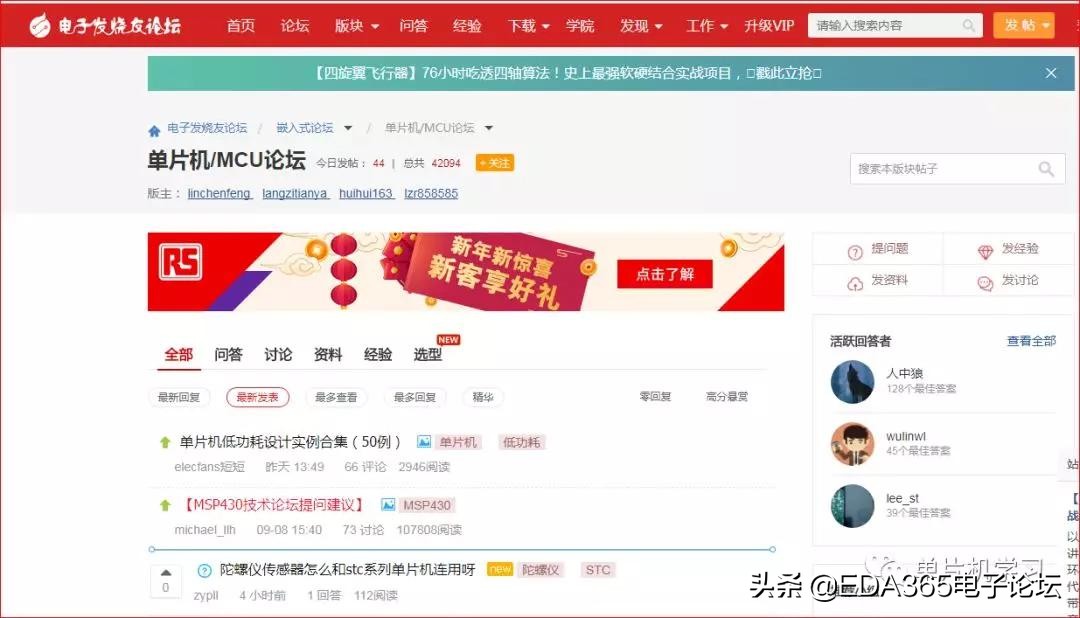Click the search icon in 搜索本版块帖子 box
This screenshot has height=618, width=1080.
[x=1046, y=169]
